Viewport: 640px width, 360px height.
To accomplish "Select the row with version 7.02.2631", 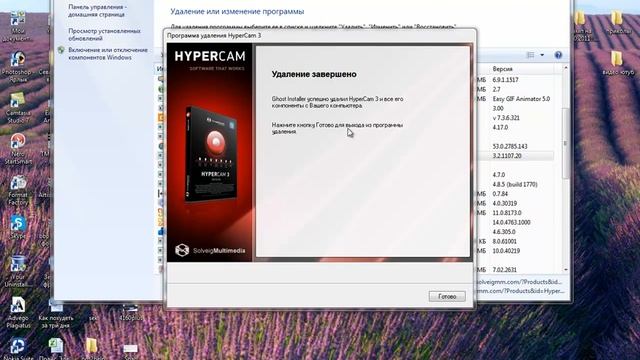I will pos(504,270).
